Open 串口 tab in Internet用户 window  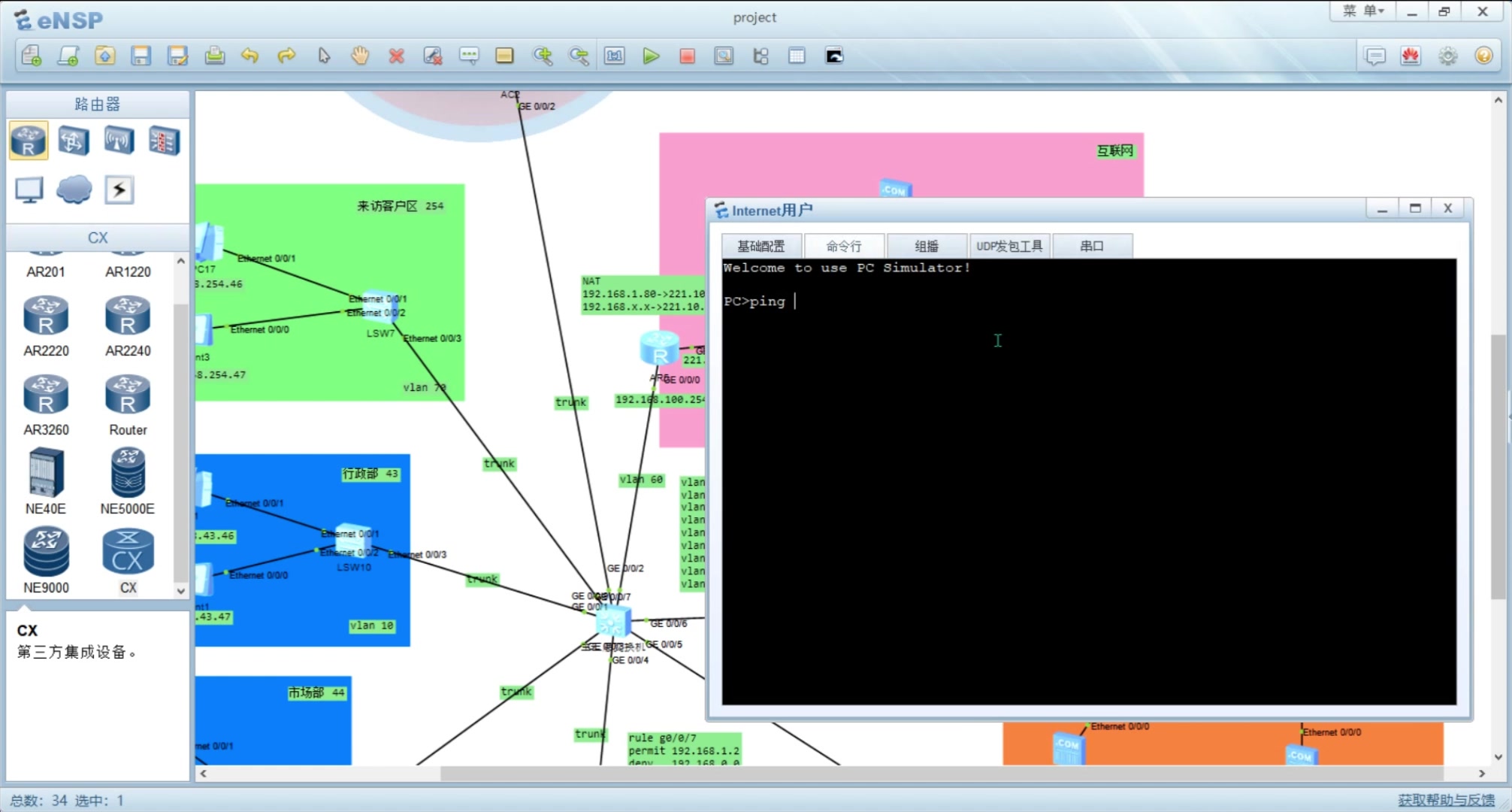(1093, 245)
